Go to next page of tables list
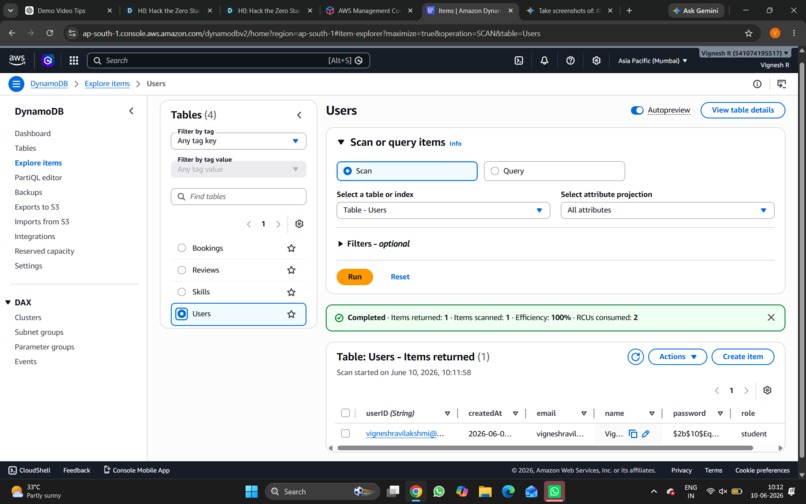 tap(278, 224)
